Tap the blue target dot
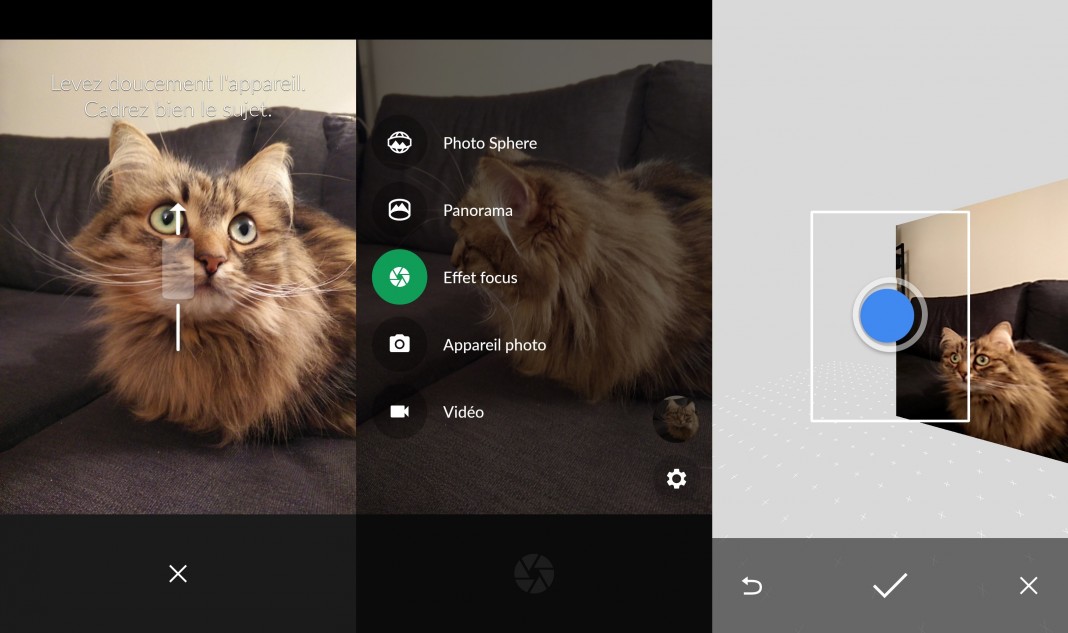 tap(888, 315)
